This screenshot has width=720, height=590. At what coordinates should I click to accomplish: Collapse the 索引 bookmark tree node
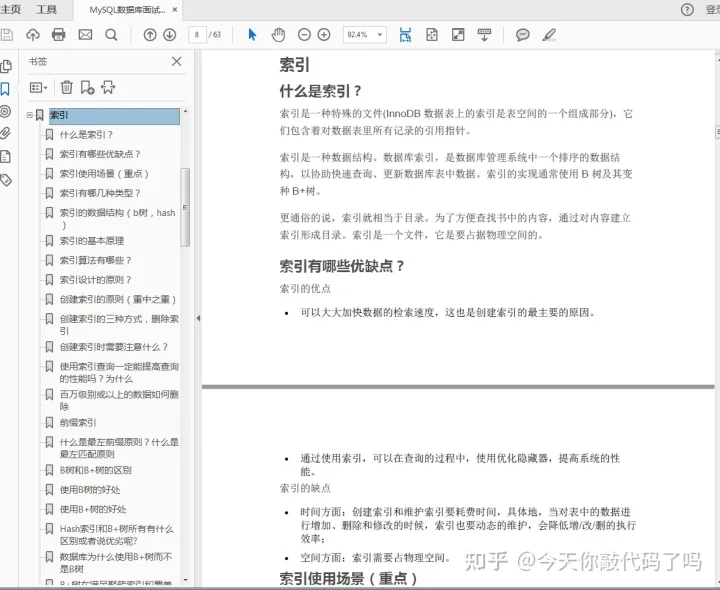point(29,115)
